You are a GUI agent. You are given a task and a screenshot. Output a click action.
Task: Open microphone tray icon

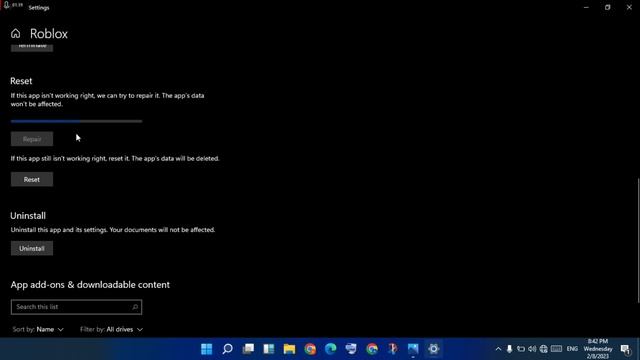(x=509, y=349)
